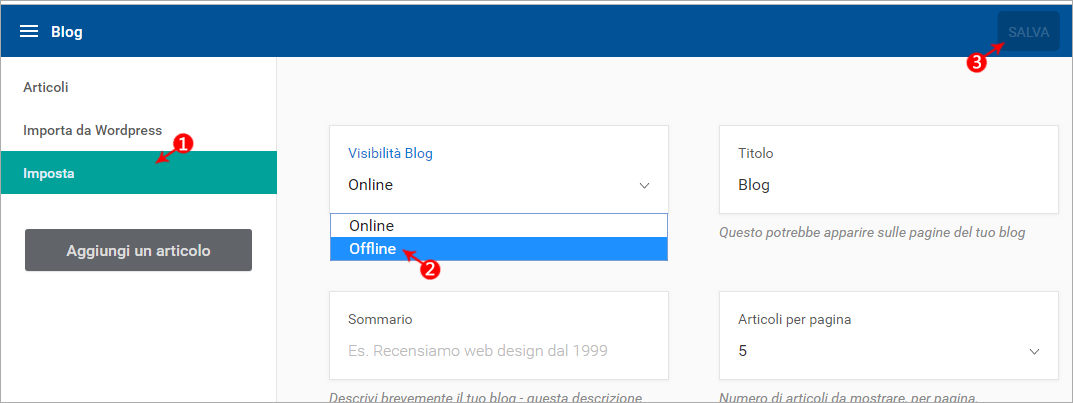Click the Articoli per pagina chevron arrow

coord(1034,352)
